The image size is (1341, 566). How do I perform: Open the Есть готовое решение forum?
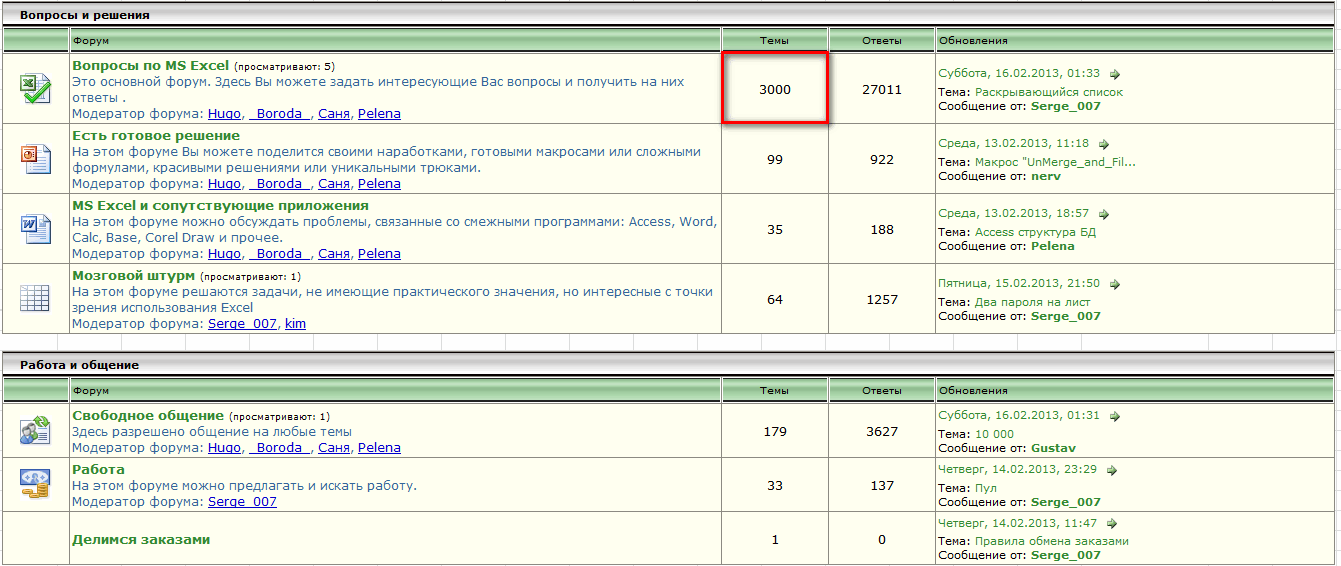156,135
